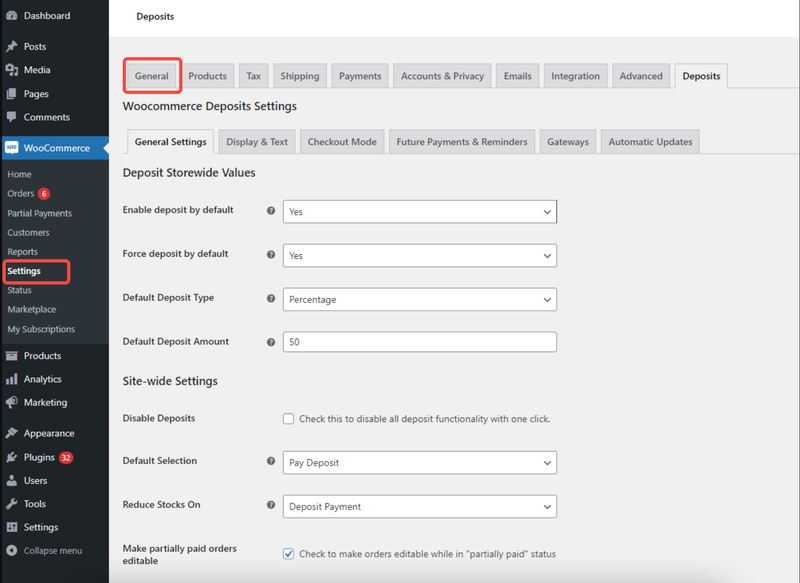Open the Gateways sub-tab
Viewport: 800px width, 583px height.
[568, 142]
